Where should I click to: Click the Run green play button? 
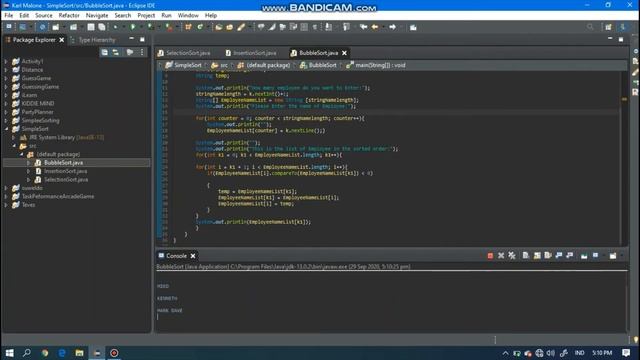[x=133, y=27]
